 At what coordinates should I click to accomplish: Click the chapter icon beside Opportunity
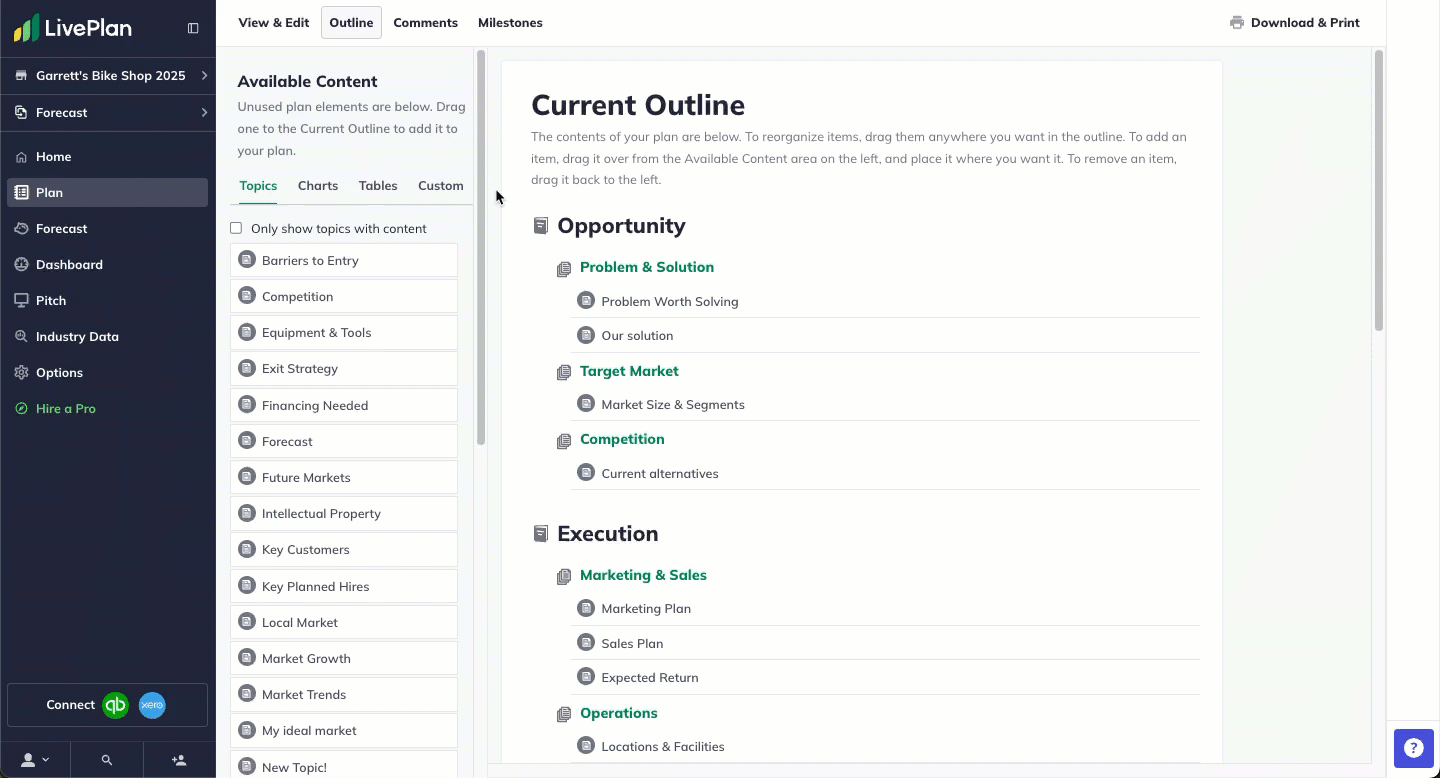point(541,226)
